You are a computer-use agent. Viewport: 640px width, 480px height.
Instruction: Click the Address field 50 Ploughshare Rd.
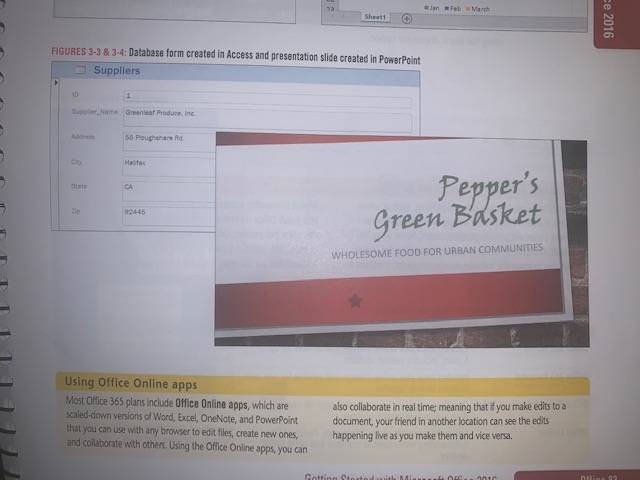(169, 141)
